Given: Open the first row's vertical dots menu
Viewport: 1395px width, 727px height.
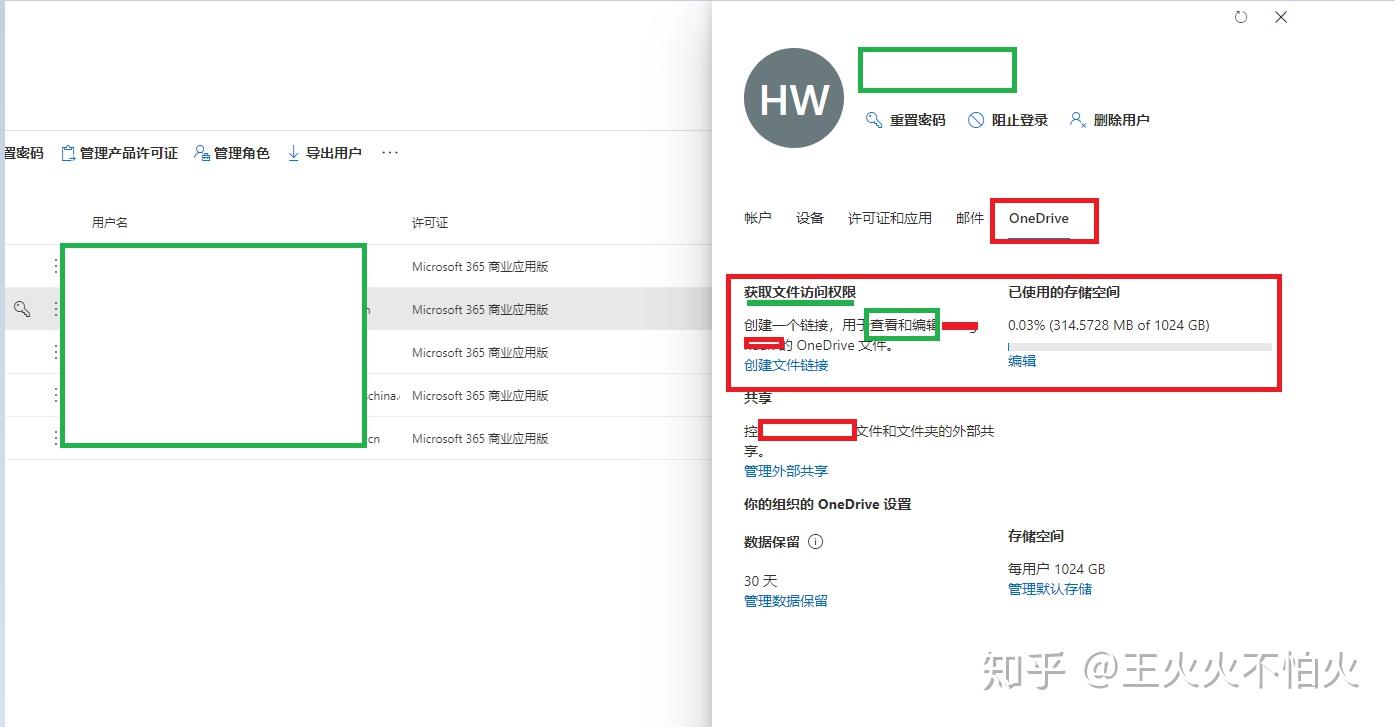Looking at the screenshot, I should [x=55, y=267].
